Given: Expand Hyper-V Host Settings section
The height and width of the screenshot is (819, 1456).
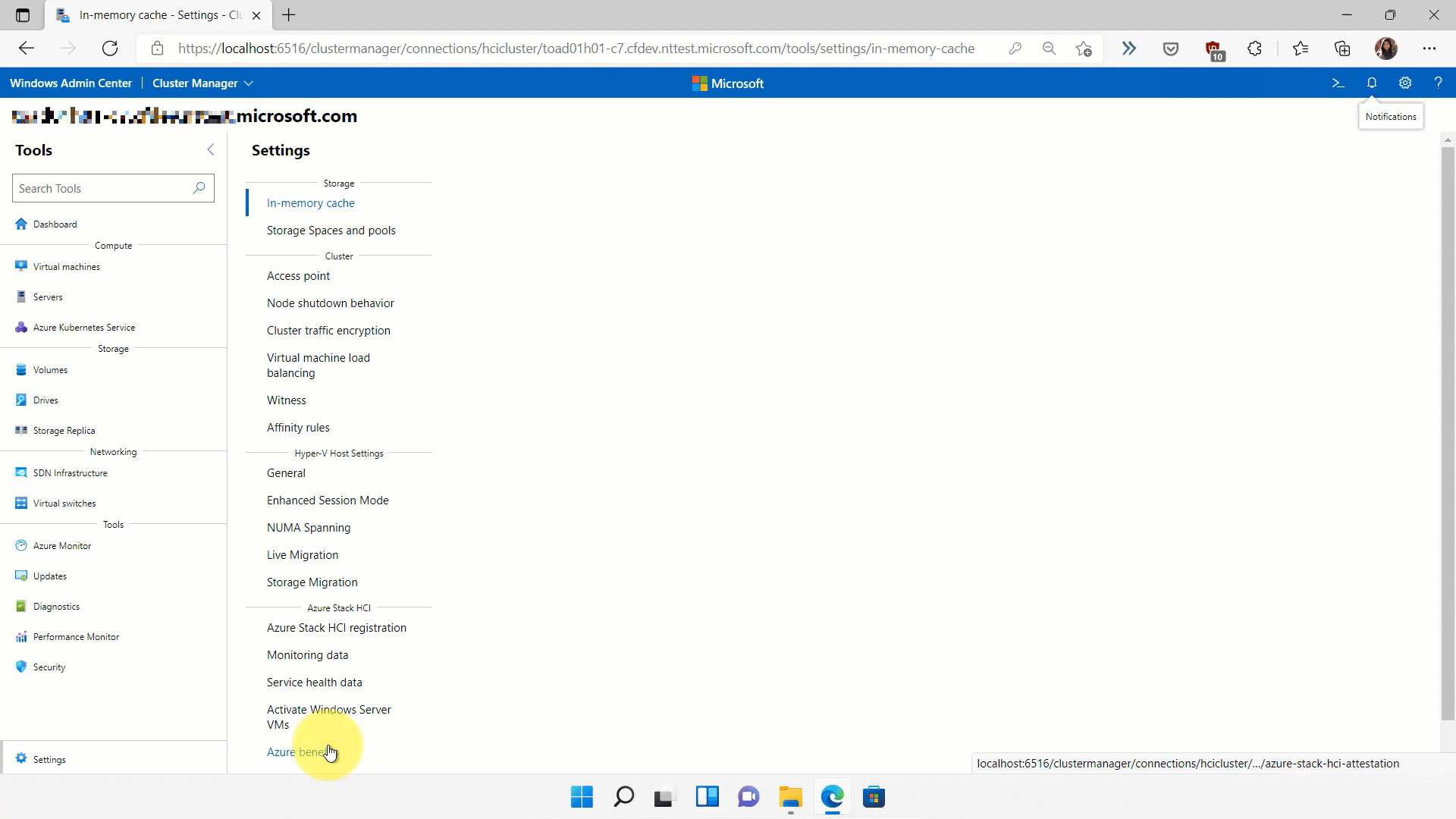Looking at the screenshot, I should [339, 453].
